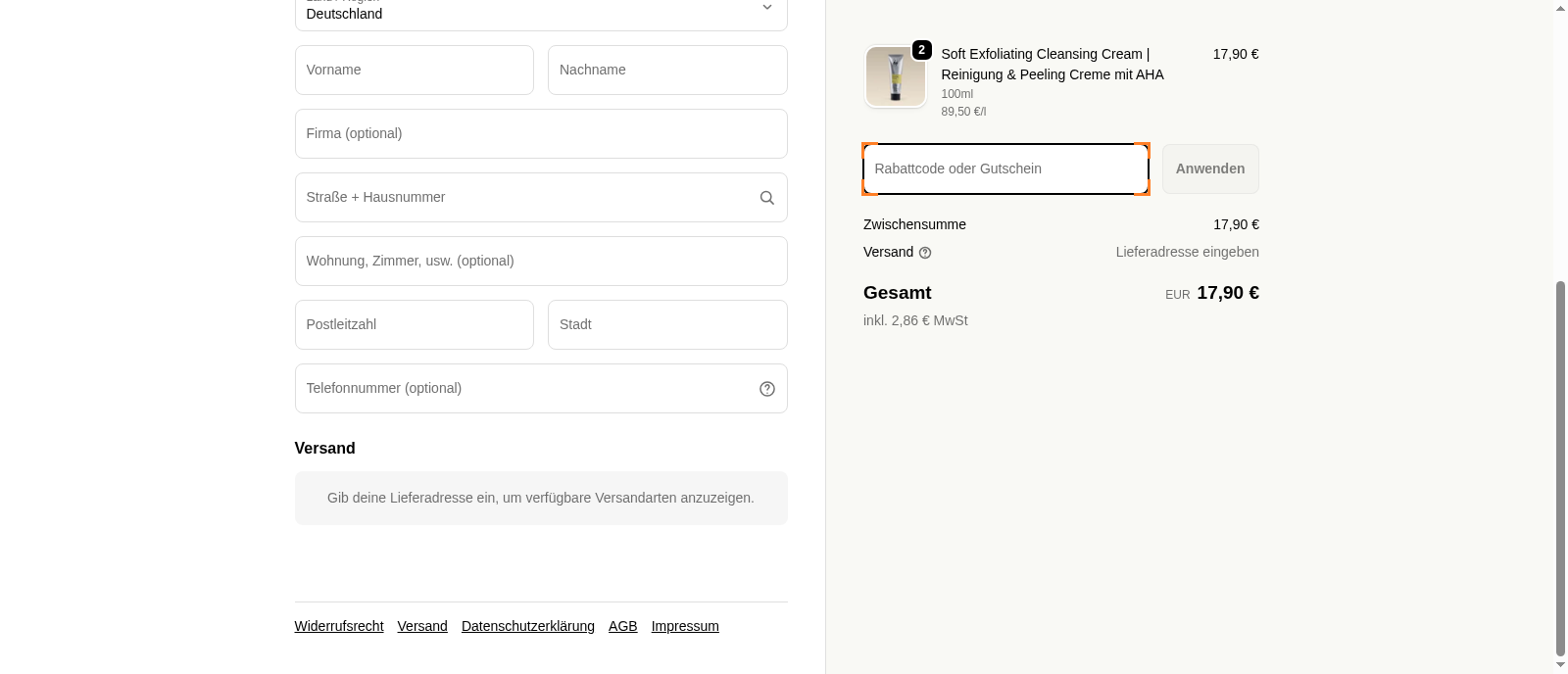The width and height of the screenshot is (1568, 674).
Task: Click the cleansing cream product thumbnail
Action: (895, 76)
